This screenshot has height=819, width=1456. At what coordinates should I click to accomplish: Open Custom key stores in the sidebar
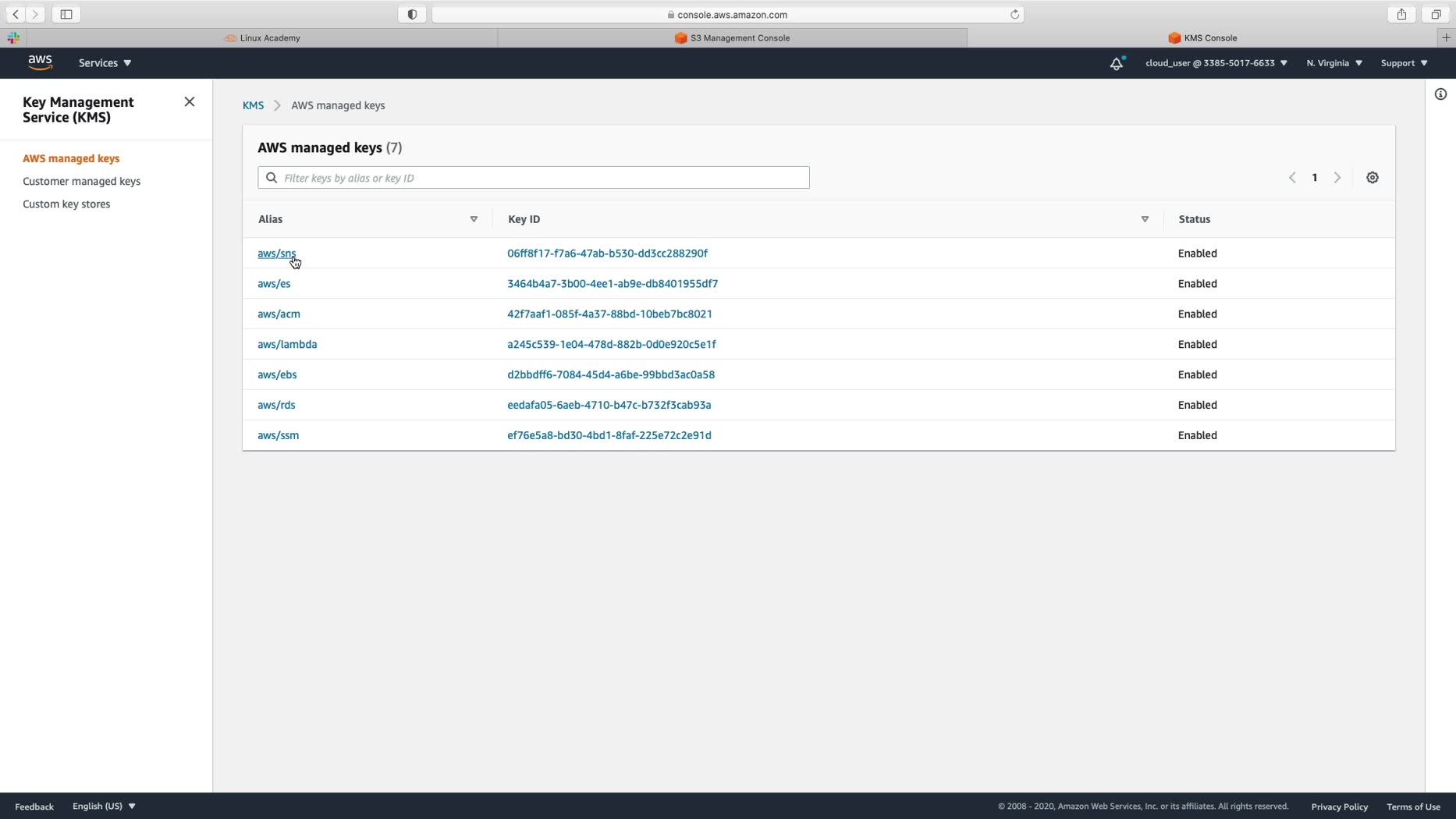66,204
